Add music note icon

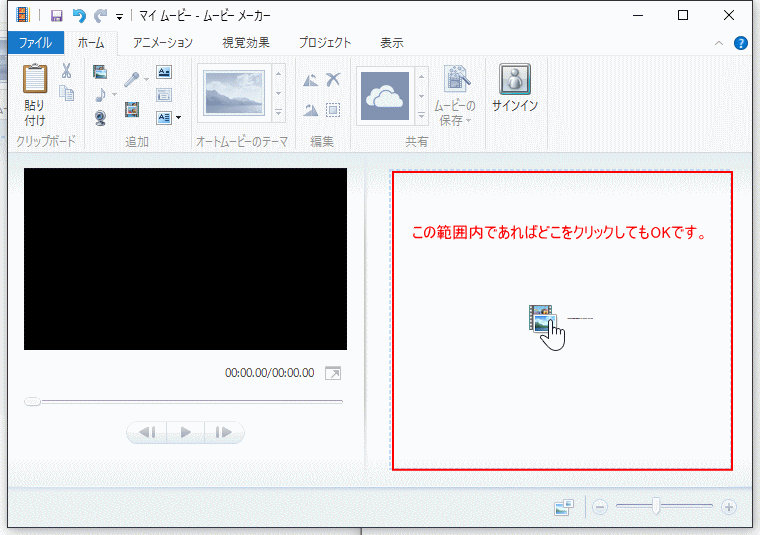100,94
